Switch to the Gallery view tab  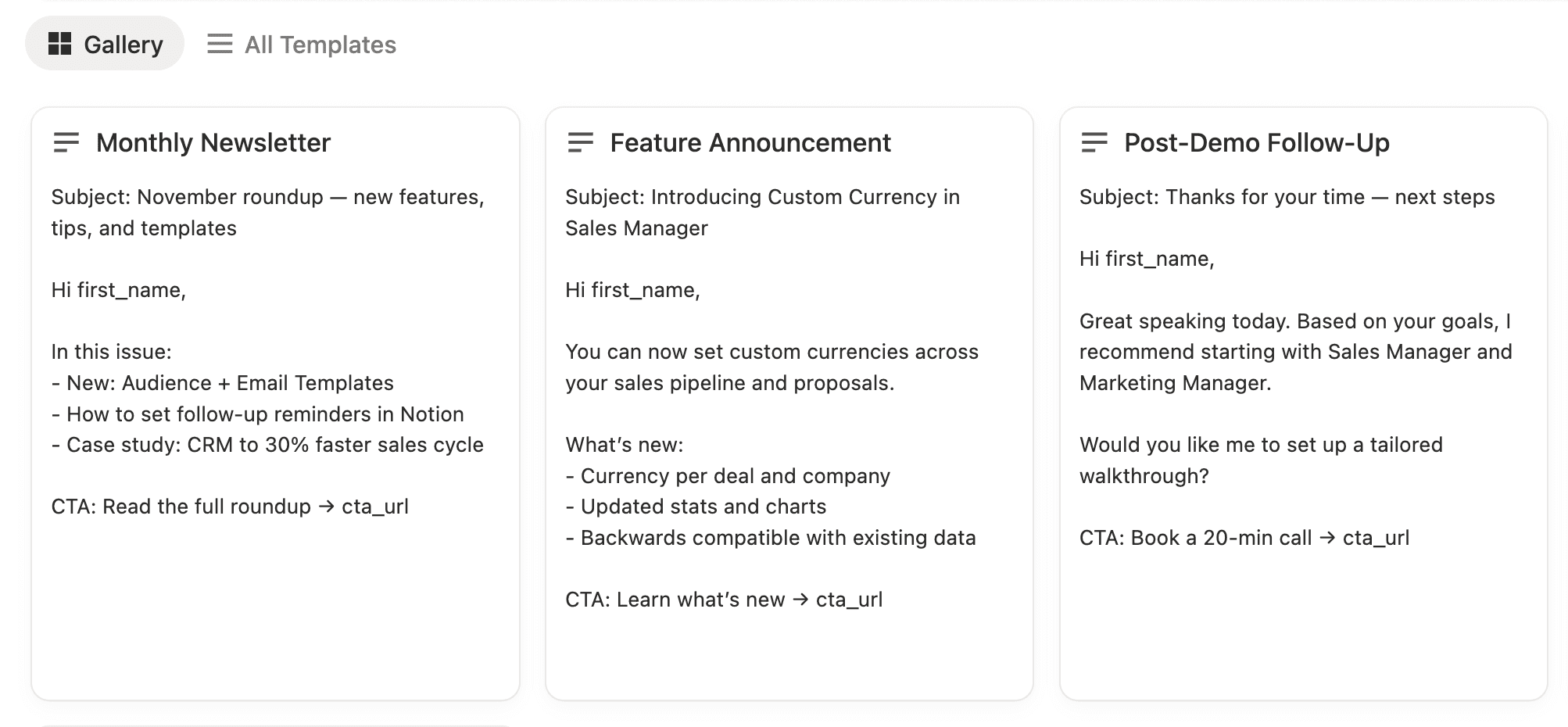[105, 44]
